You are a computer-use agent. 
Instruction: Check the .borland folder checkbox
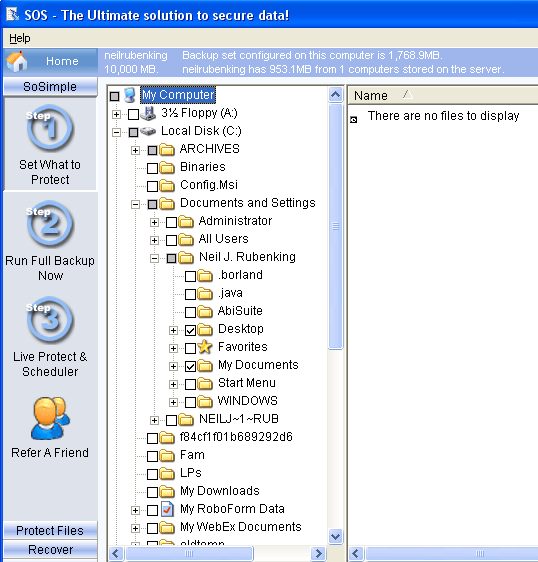click(190, 276)
